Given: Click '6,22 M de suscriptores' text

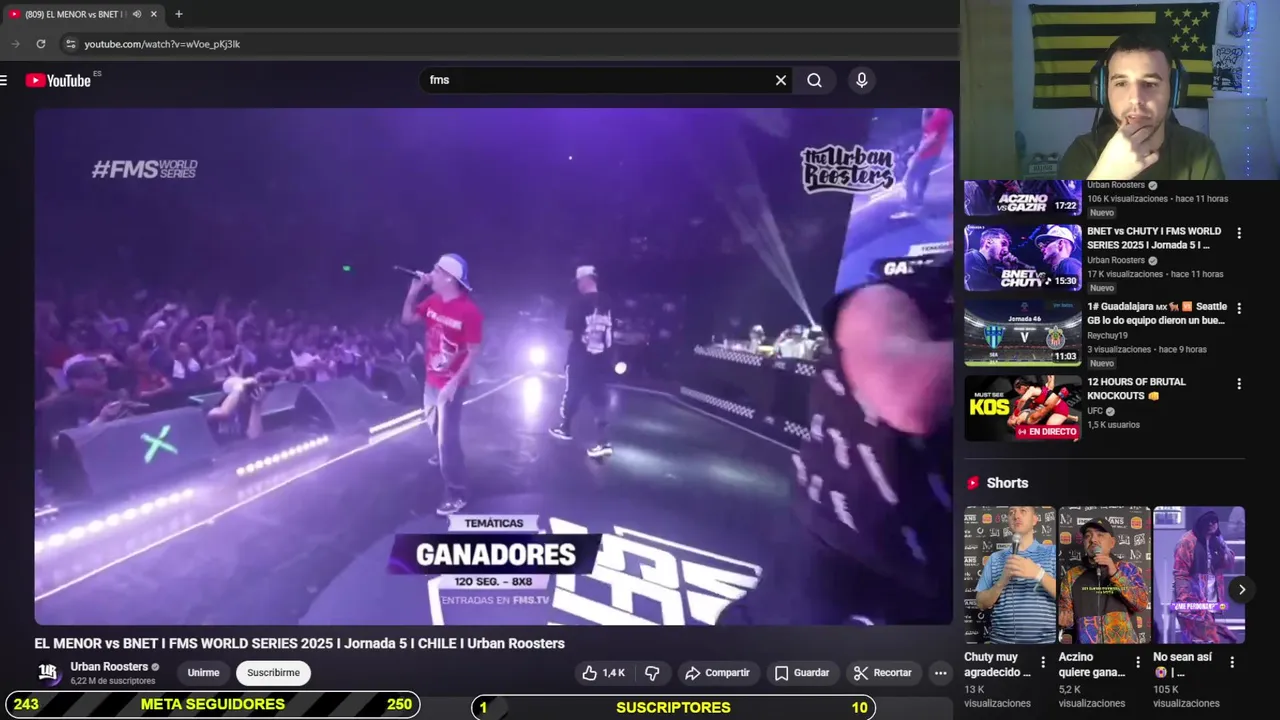Looking at the screenshot, I should click(113, 681).
